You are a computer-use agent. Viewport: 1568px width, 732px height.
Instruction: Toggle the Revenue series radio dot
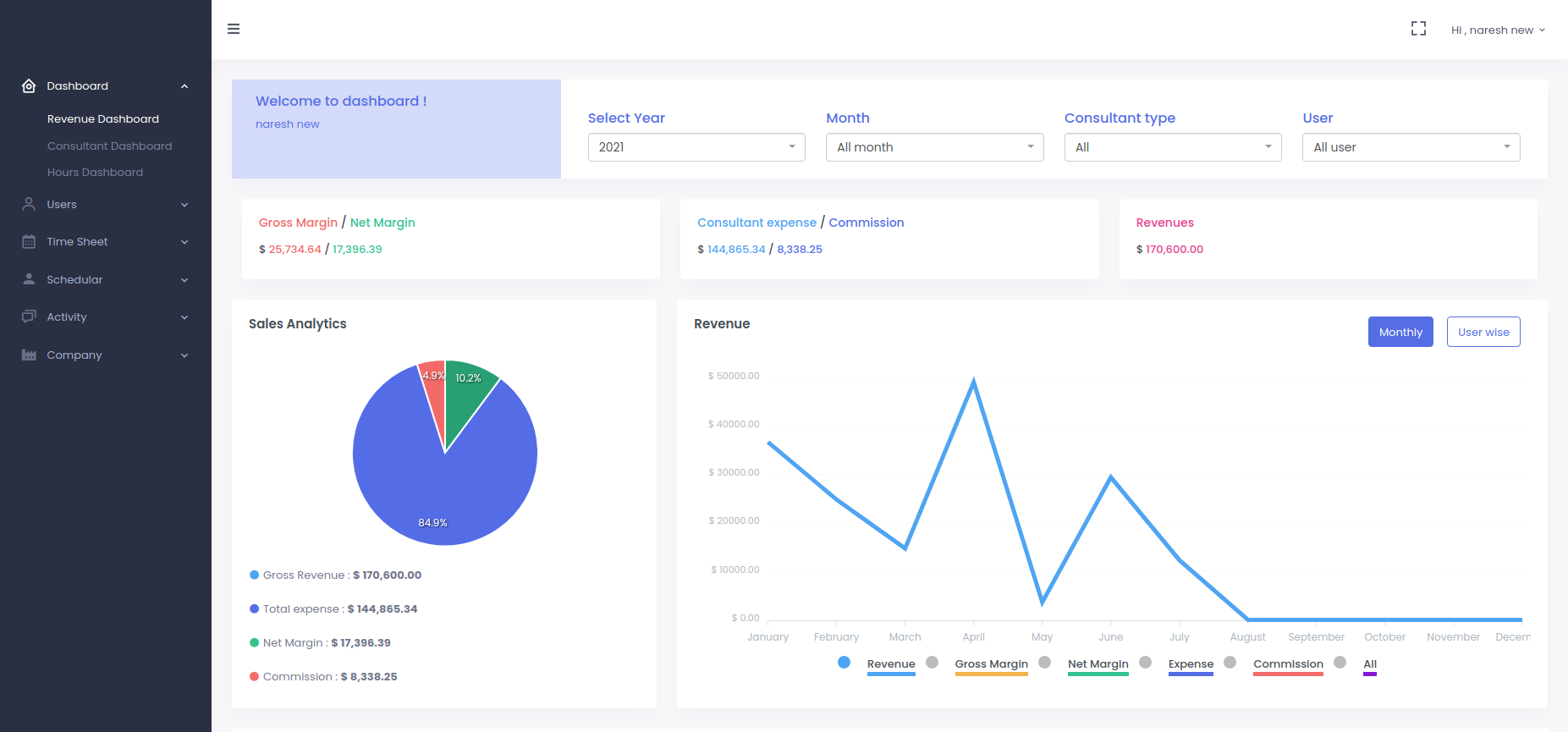click(x=844, y=663)
